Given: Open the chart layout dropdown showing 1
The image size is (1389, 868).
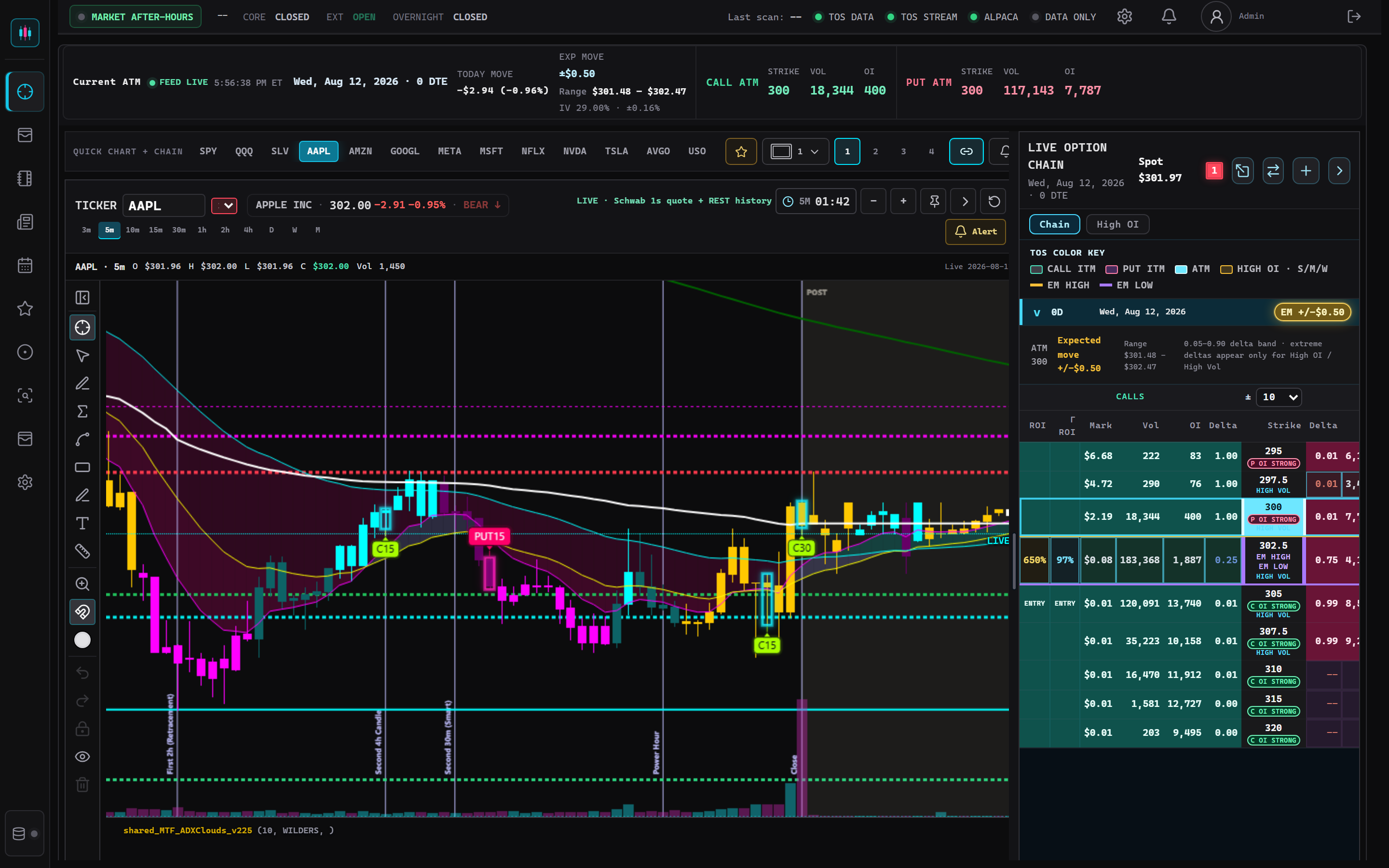Looking at the screenshot, I should pos(795,151).
